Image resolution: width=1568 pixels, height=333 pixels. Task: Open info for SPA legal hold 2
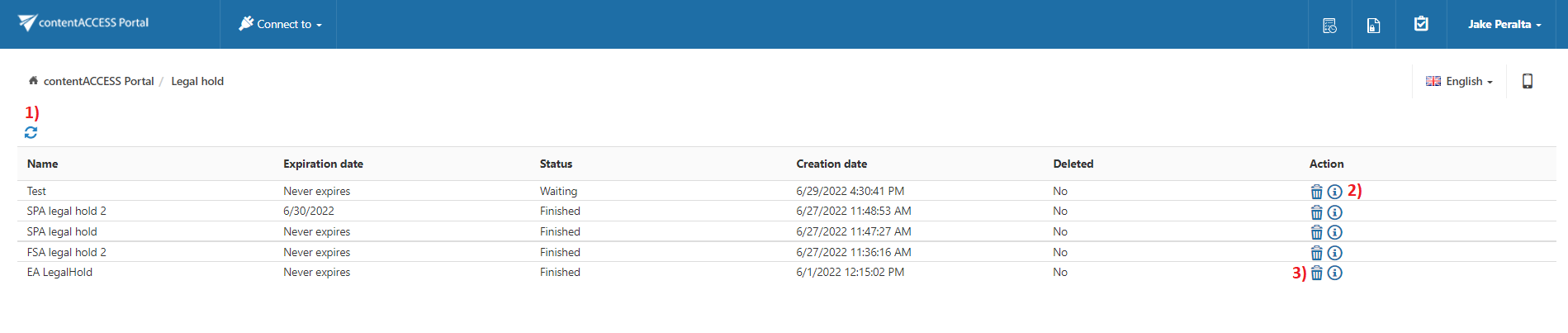tap(1334, 212)
